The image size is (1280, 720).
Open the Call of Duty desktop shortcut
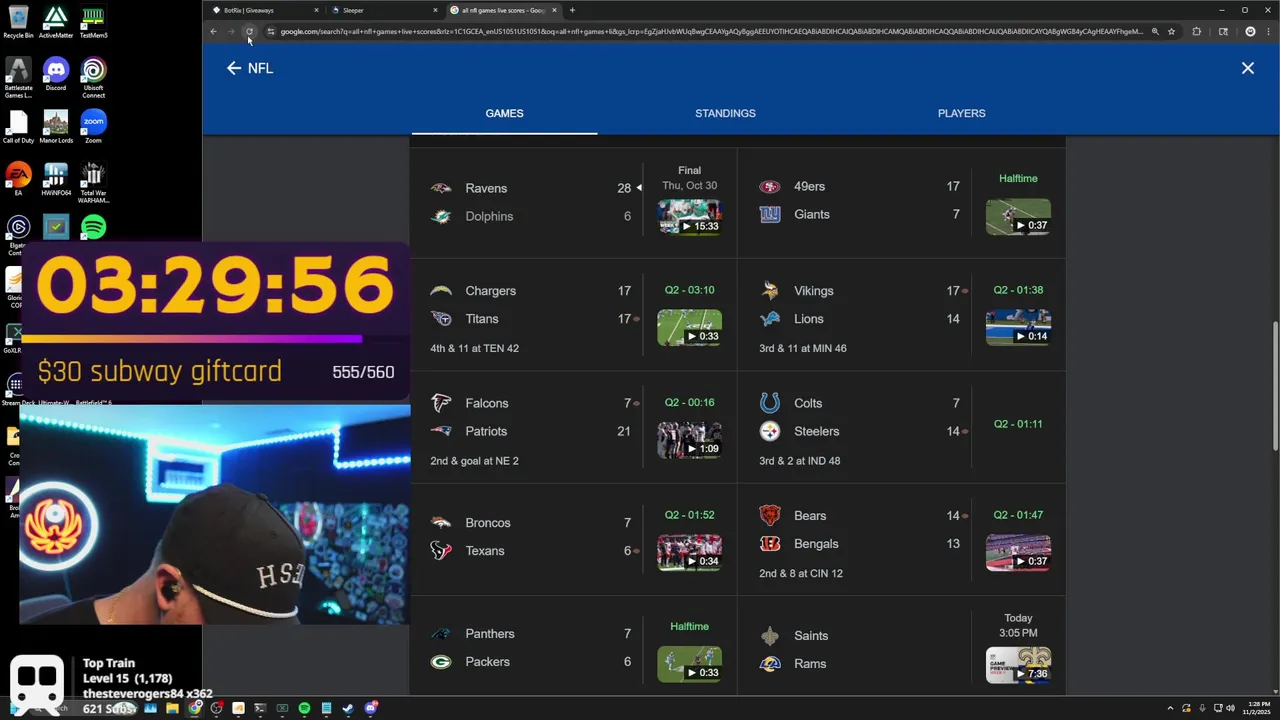[x=18, y=127]
